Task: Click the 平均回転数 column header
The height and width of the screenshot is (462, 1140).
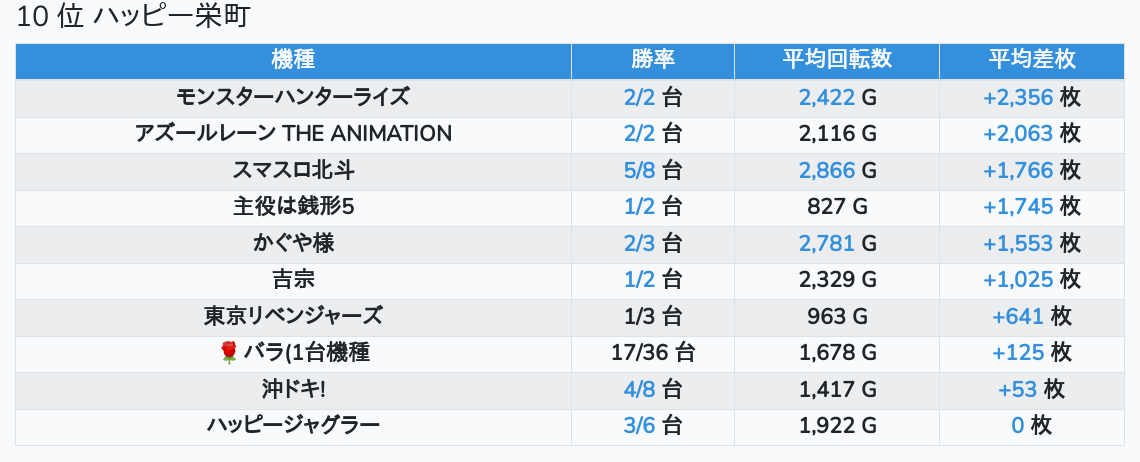Action: pos(836,60)
